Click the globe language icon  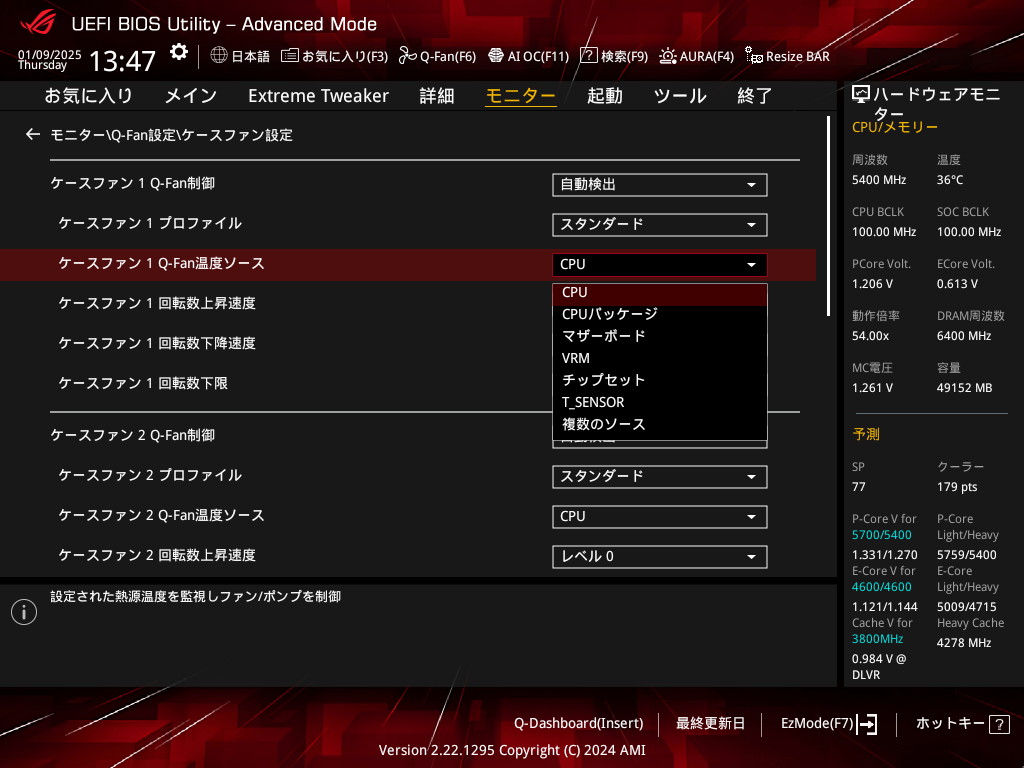click(219, 56)
